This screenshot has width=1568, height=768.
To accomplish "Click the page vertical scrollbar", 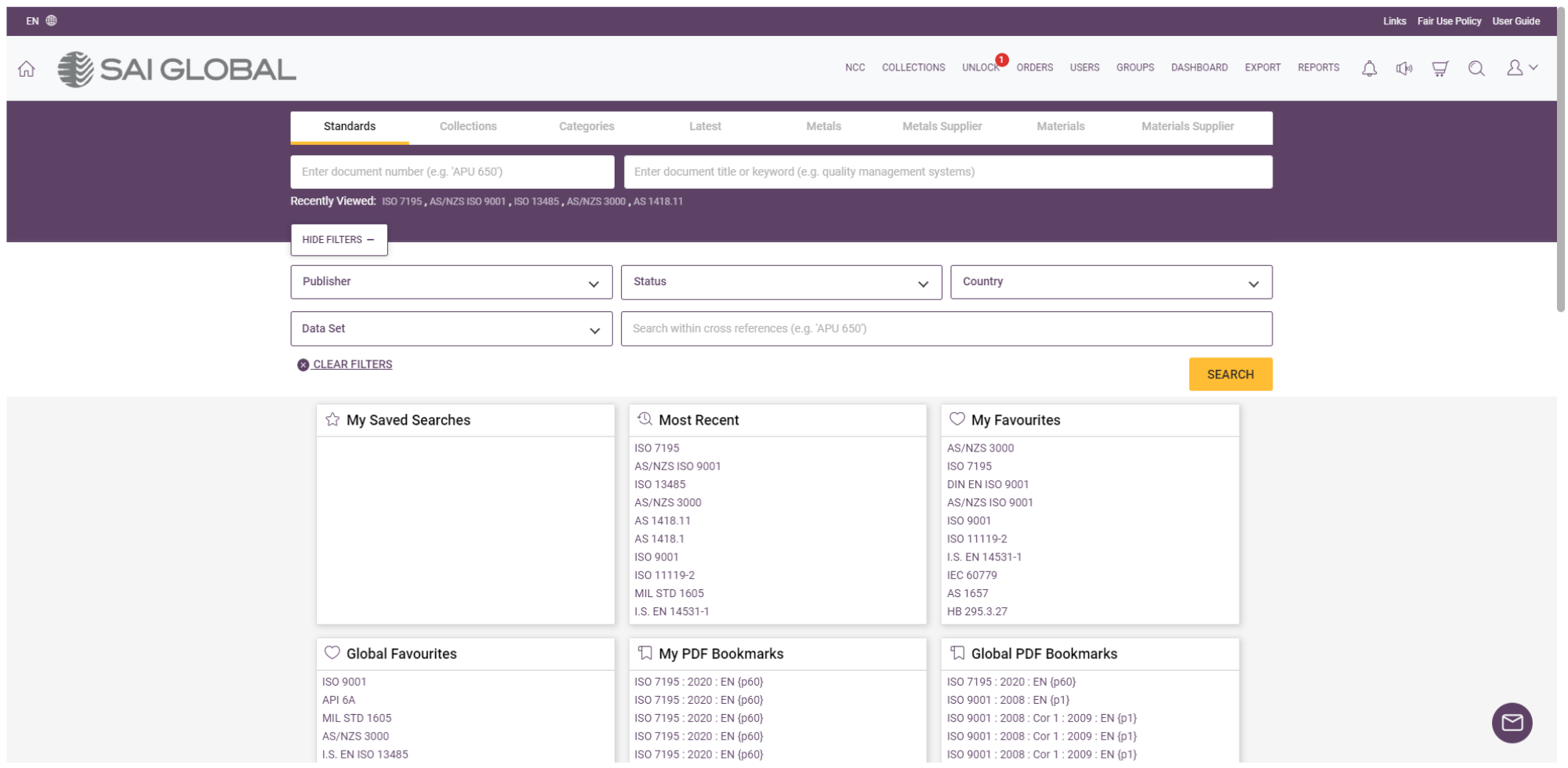I will click(x=1561, y=161).
